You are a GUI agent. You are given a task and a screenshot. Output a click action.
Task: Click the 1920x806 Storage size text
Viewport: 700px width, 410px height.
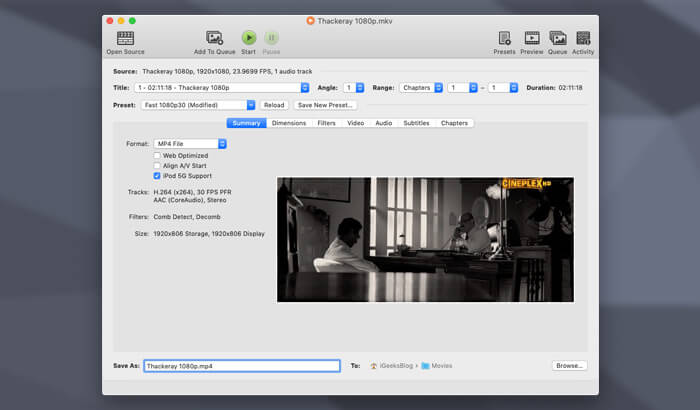coord(209,234)
